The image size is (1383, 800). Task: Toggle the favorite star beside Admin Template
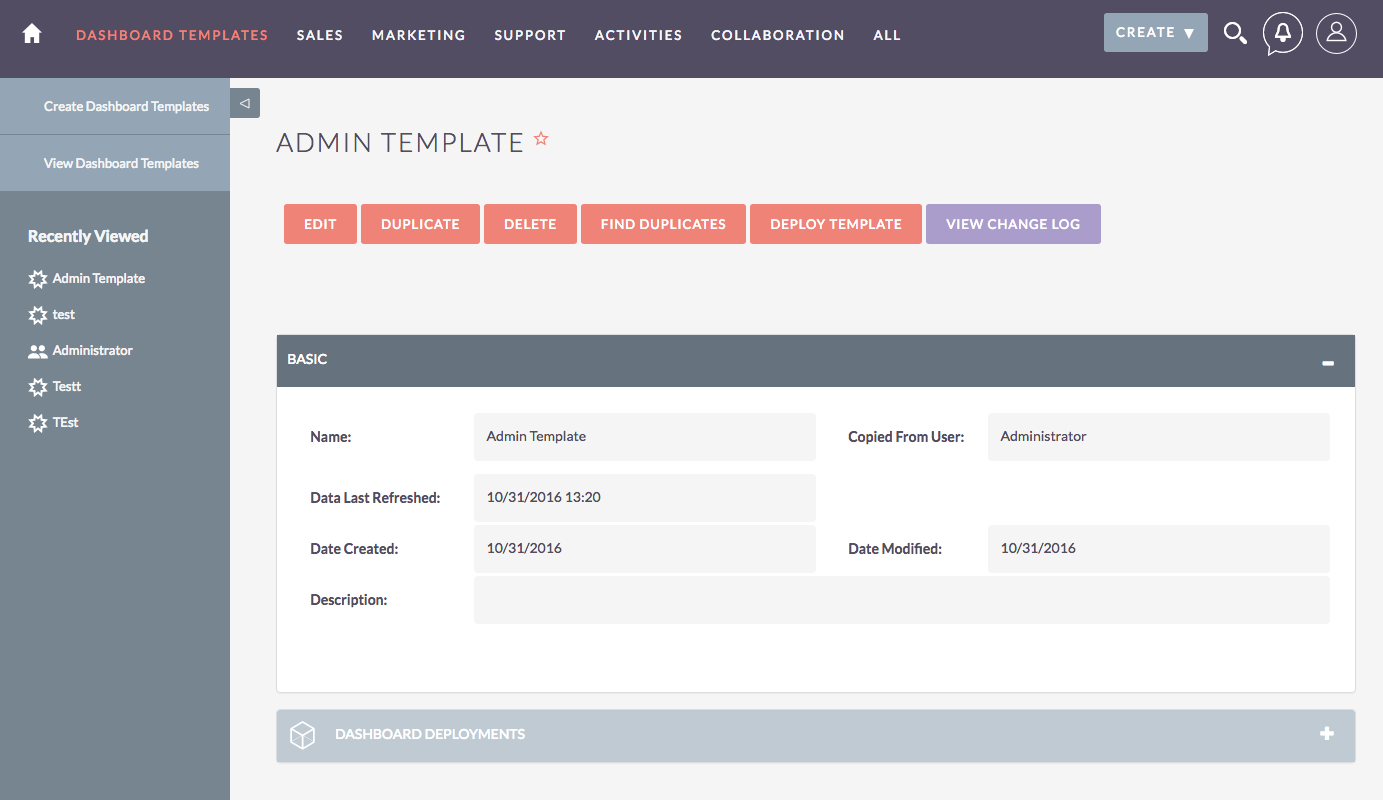pos(541,139)
